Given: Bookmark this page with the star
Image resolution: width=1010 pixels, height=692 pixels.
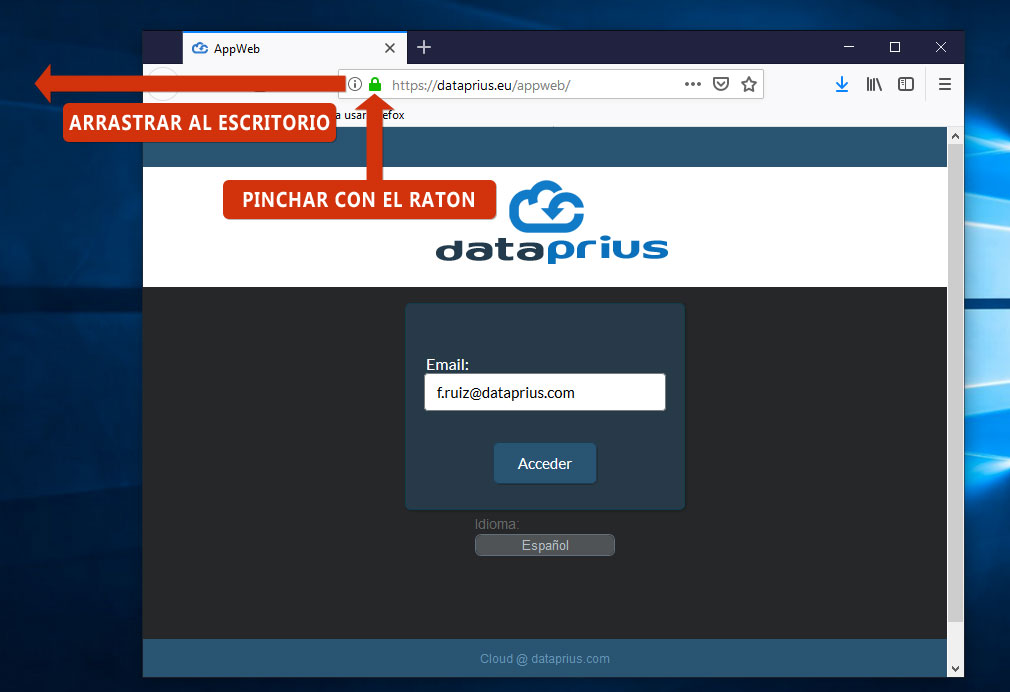Looking at the screenshot, I should (748, 84).
